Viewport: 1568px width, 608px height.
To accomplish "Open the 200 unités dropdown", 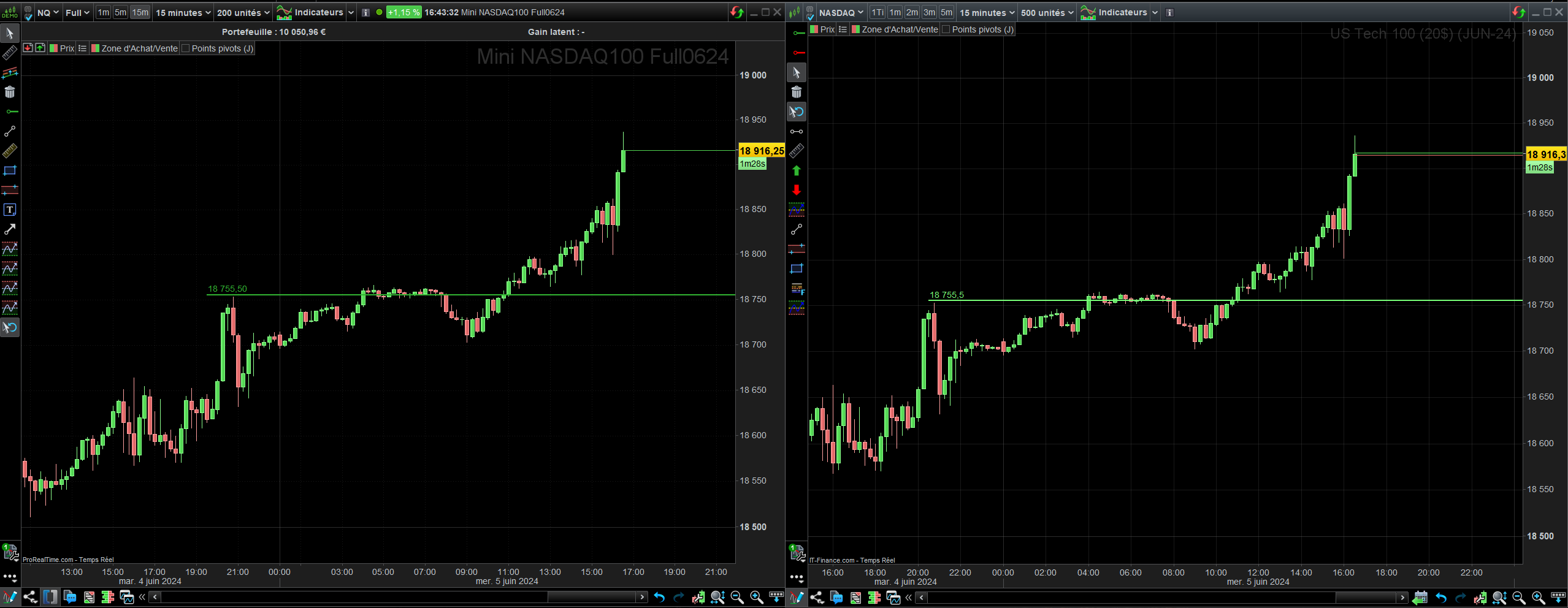I will tap(243, 12).
